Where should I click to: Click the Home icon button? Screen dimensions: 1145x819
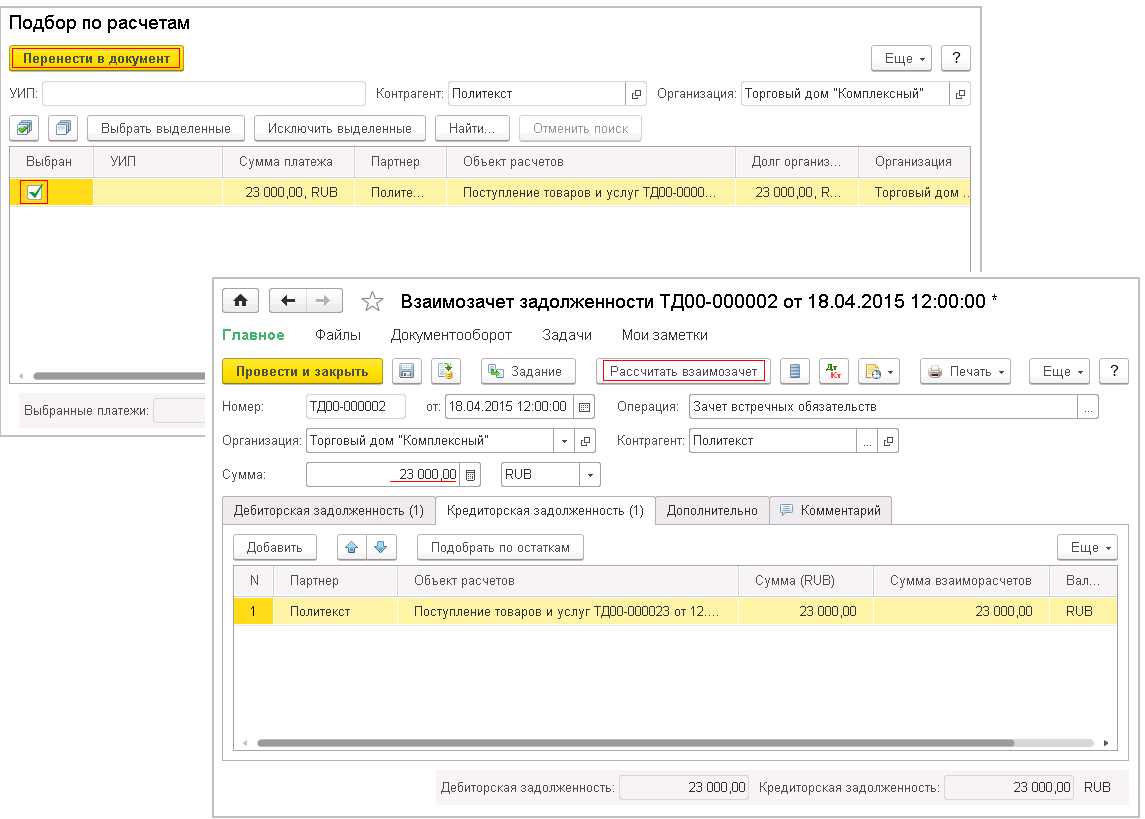tap(241, 301)
